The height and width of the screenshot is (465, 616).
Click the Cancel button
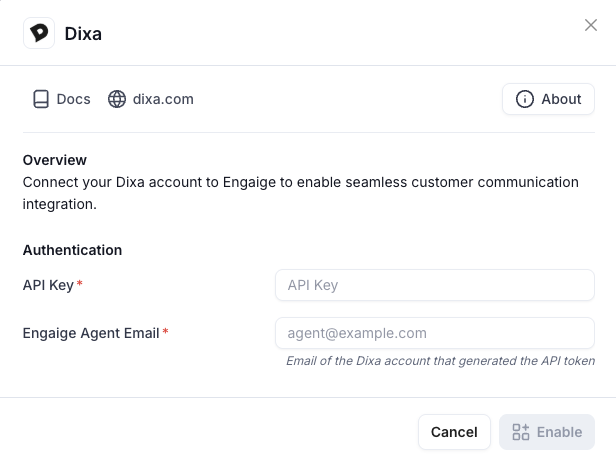(454, 432)
